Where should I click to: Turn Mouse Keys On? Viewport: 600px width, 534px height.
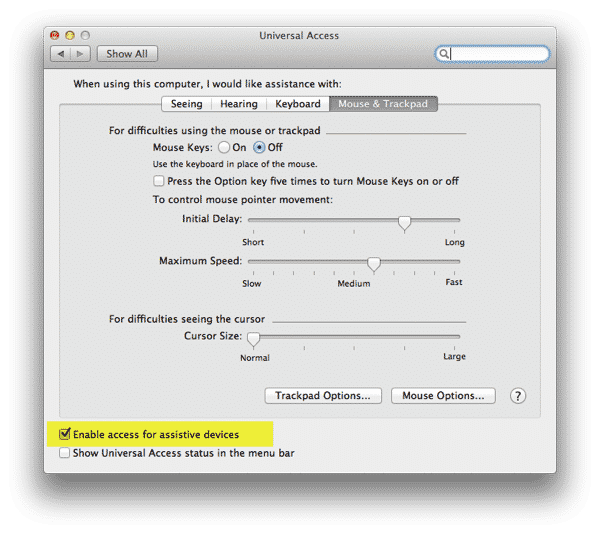224,147
